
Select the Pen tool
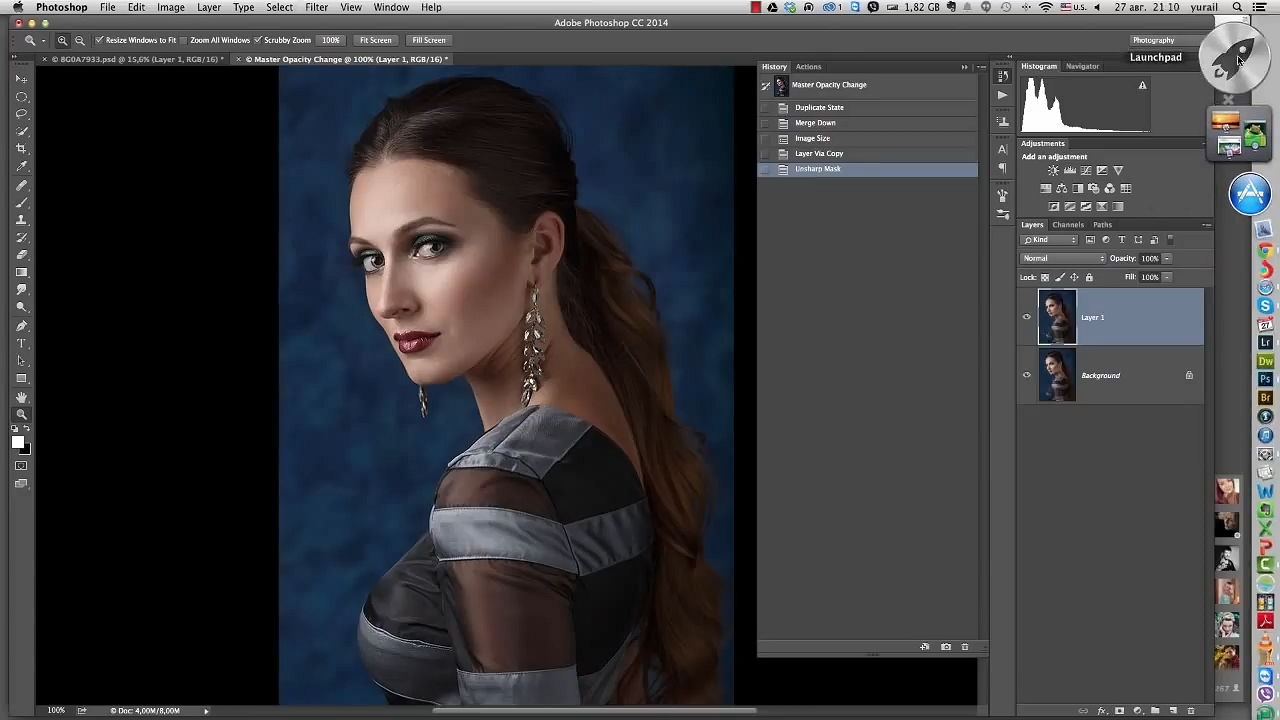21,325
